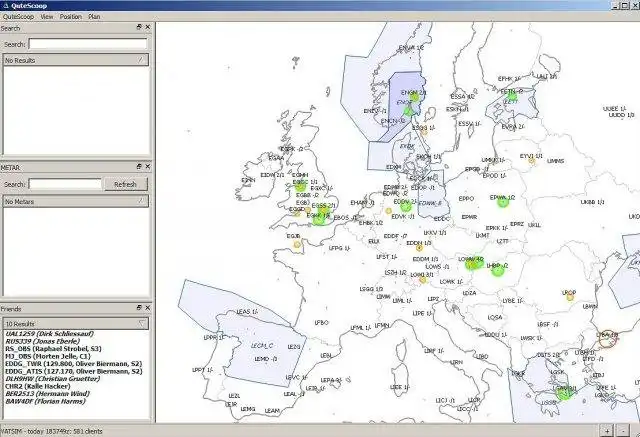
Task: Click the LHBP airport green marker
Action: (x=497, y=270)
